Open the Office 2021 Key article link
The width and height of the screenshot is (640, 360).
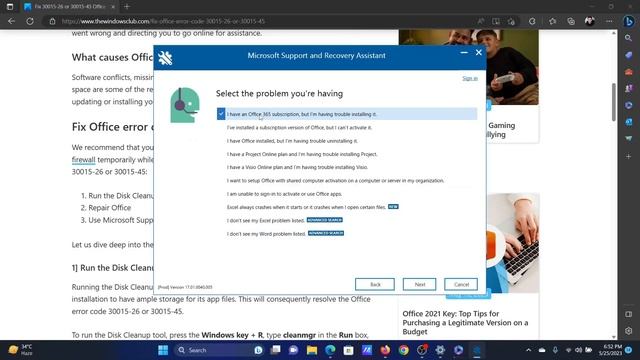[x=465, y=322]
